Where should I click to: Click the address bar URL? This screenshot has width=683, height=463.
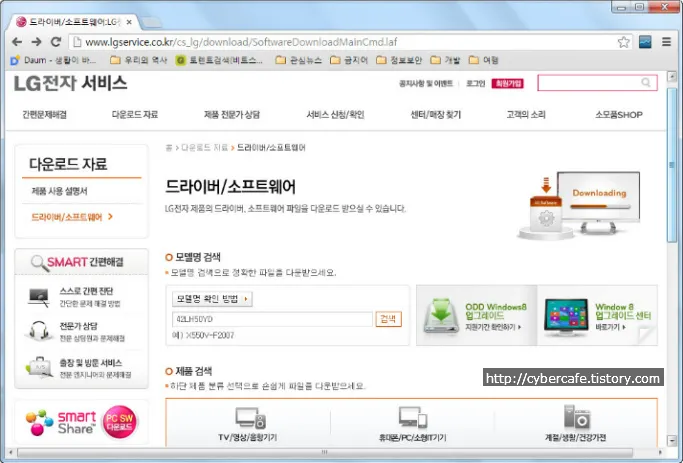coord(241,42)
